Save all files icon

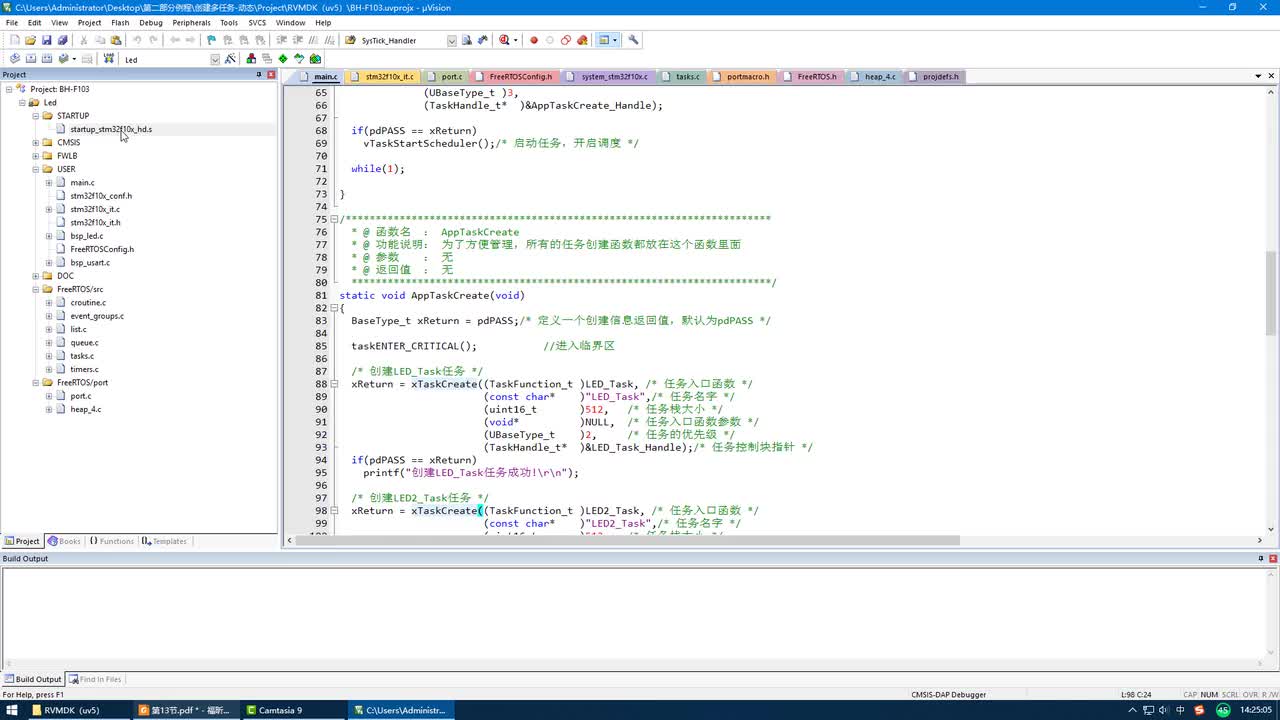62,40
